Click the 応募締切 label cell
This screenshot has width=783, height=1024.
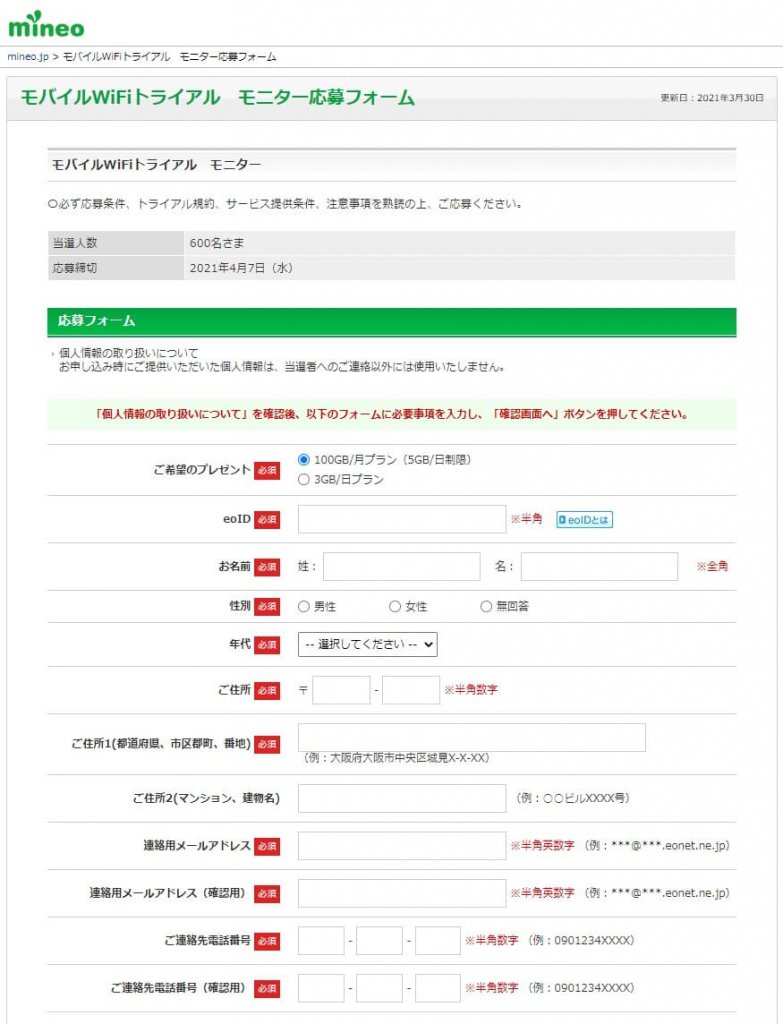click(116, 268)
